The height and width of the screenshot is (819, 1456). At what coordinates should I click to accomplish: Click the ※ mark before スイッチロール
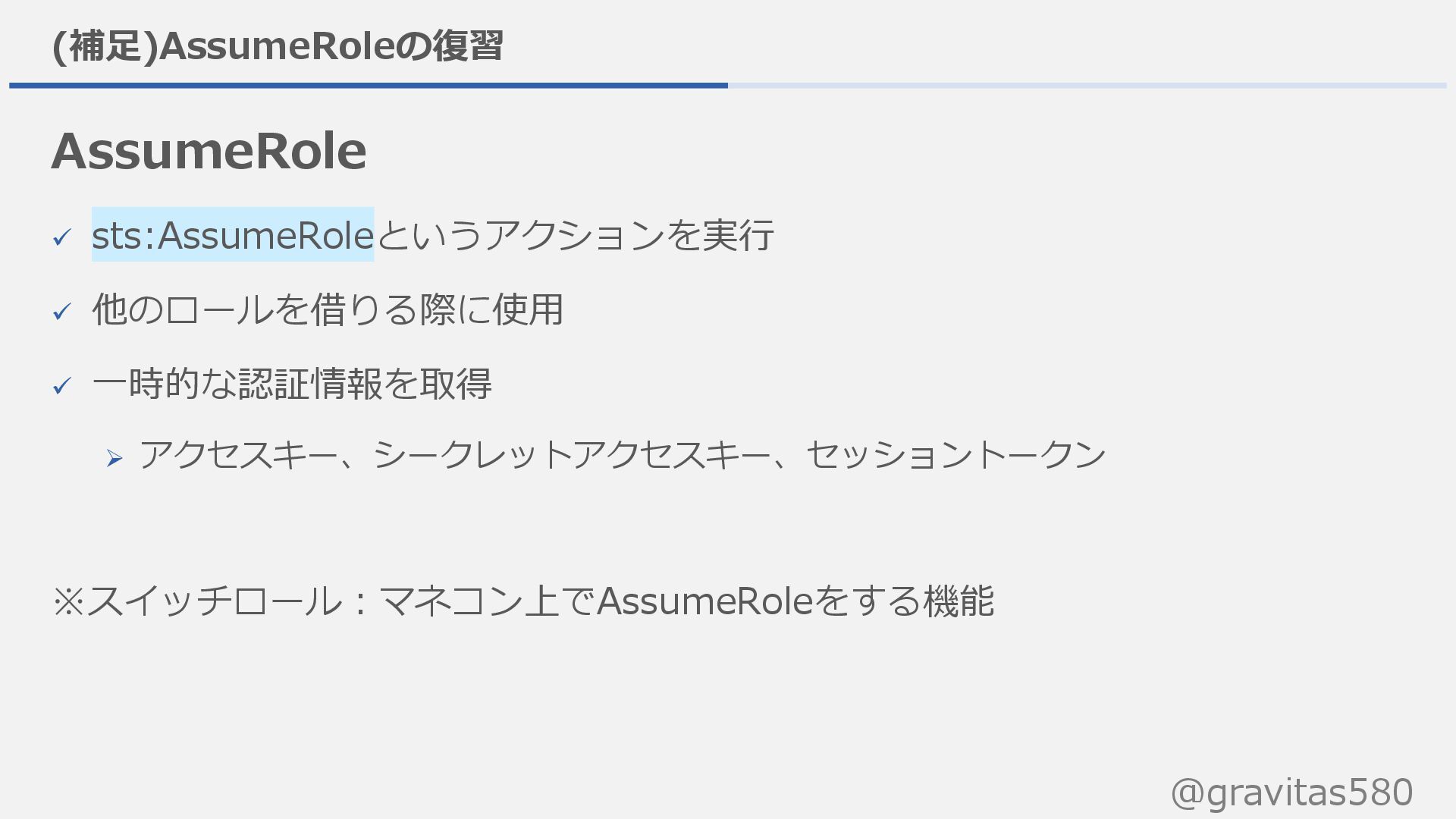coord(68,602)
